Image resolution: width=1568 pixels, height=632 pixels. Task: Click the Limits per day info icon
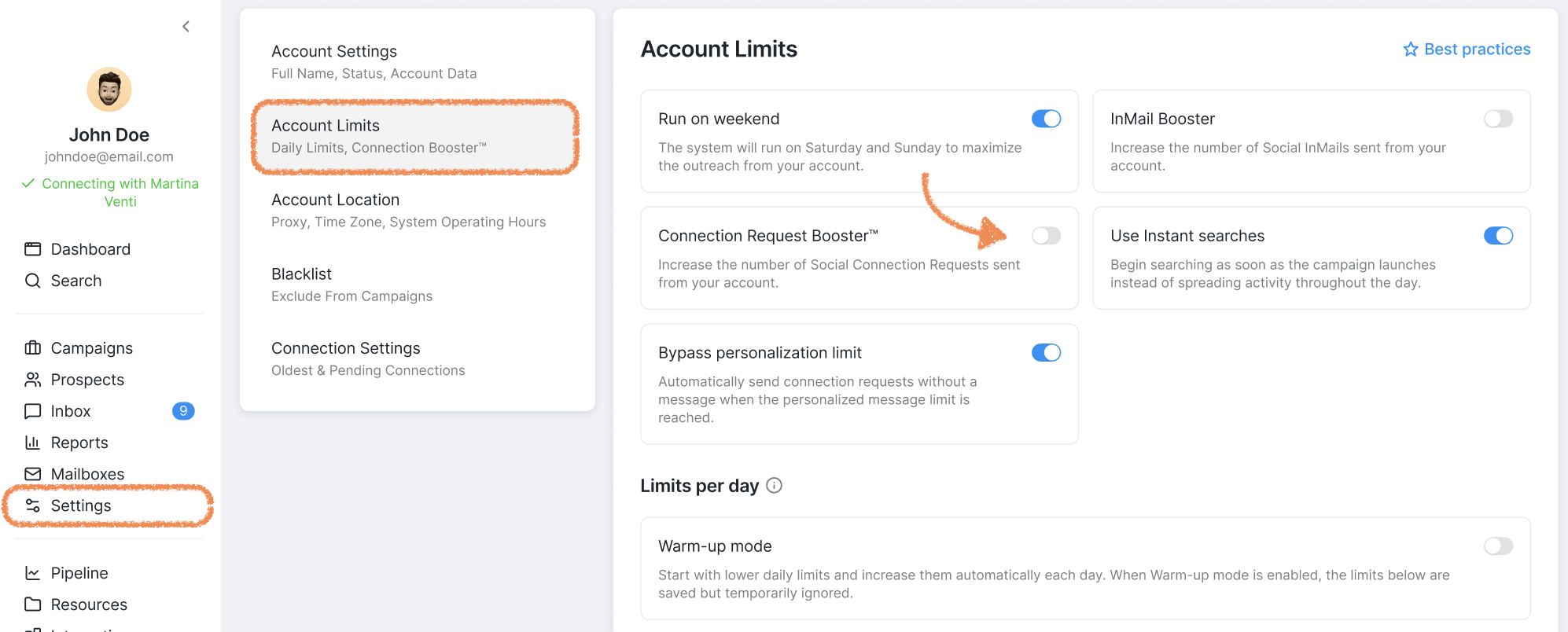774,486
